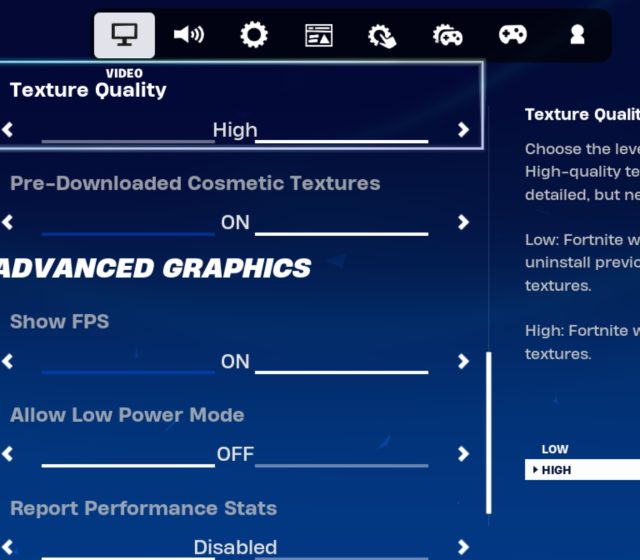Open the Controller options gear-gamepad icon
640x560 pixels.
[x=447, y=36]
